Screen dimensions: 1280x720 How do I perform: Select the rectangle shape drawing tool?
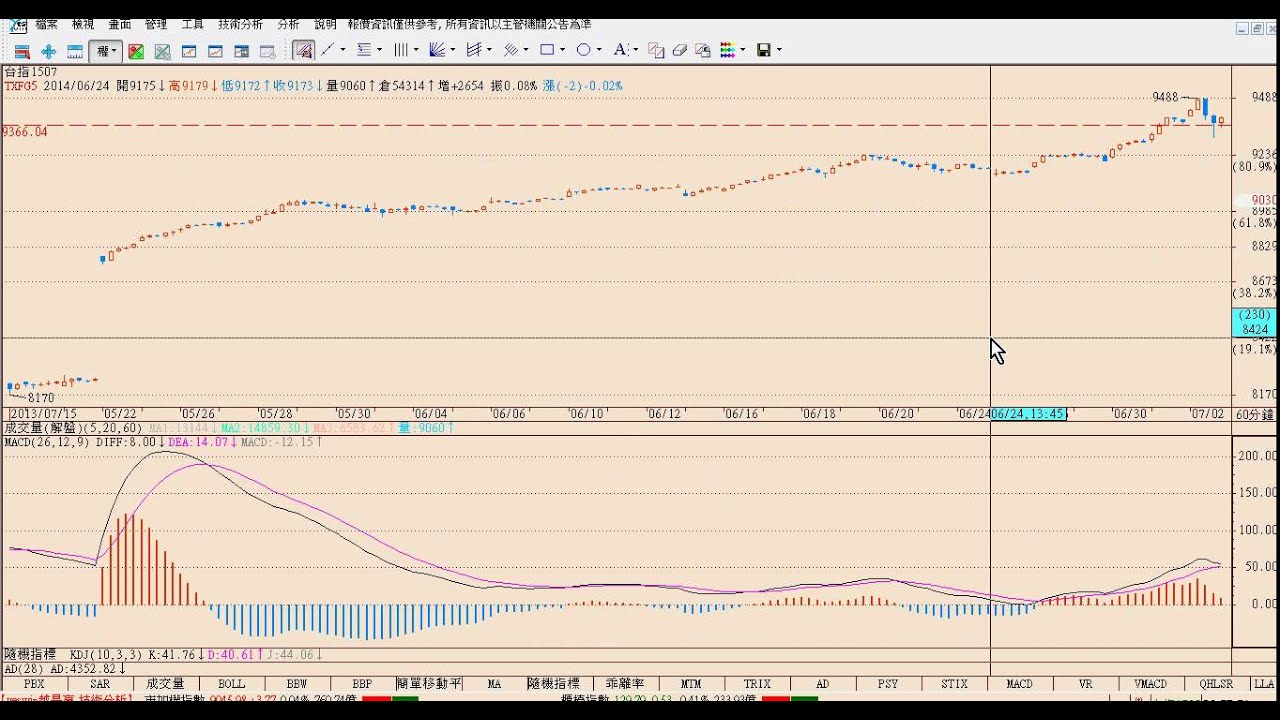click(x=547, y=50)
